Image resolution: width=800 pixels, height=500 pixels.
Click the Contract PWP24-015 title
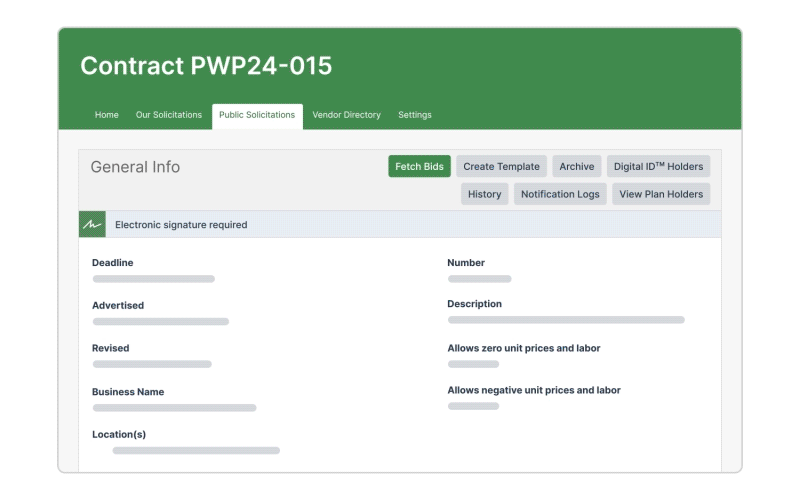tap(206, 66)
